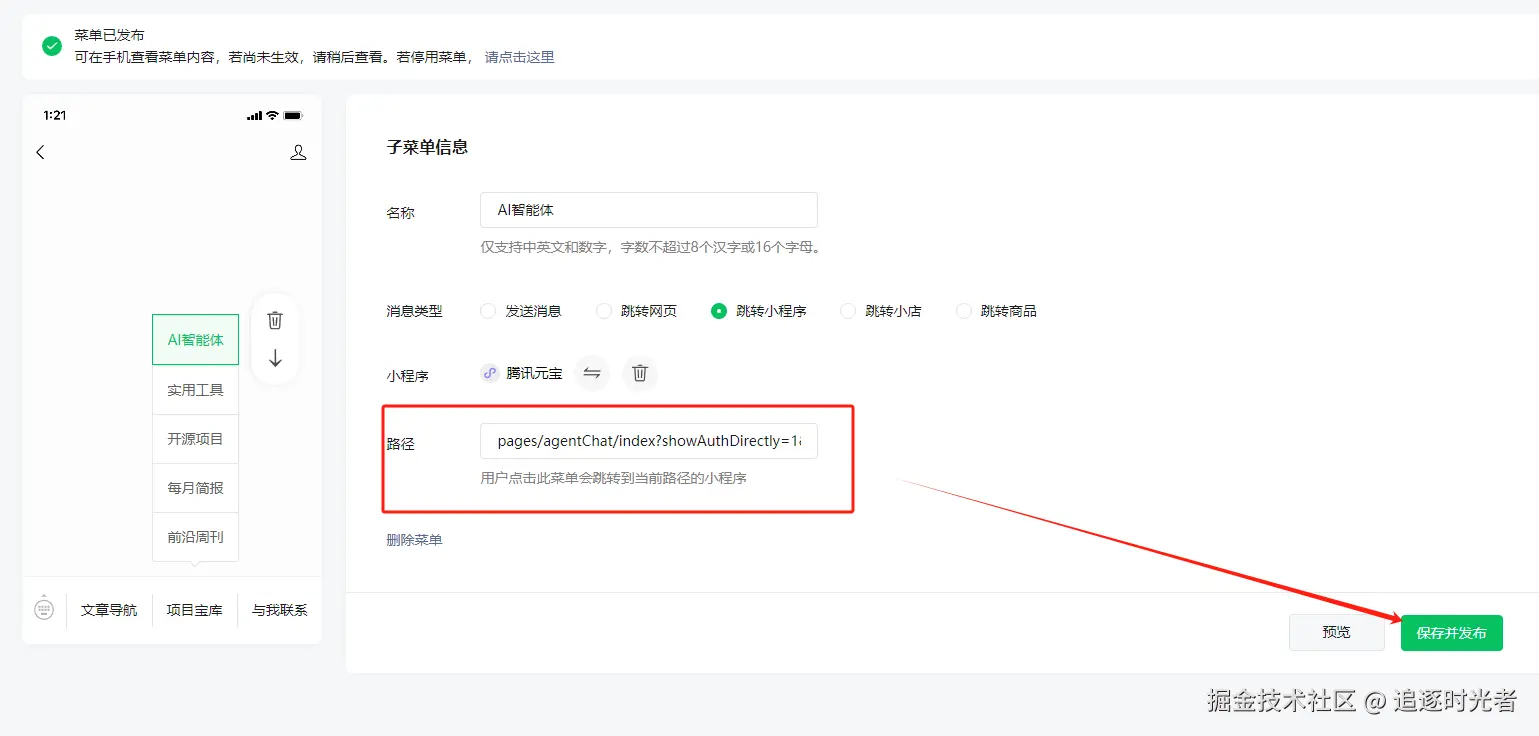Open the 文章导航 bottom menu

click(x=109, y=610)
